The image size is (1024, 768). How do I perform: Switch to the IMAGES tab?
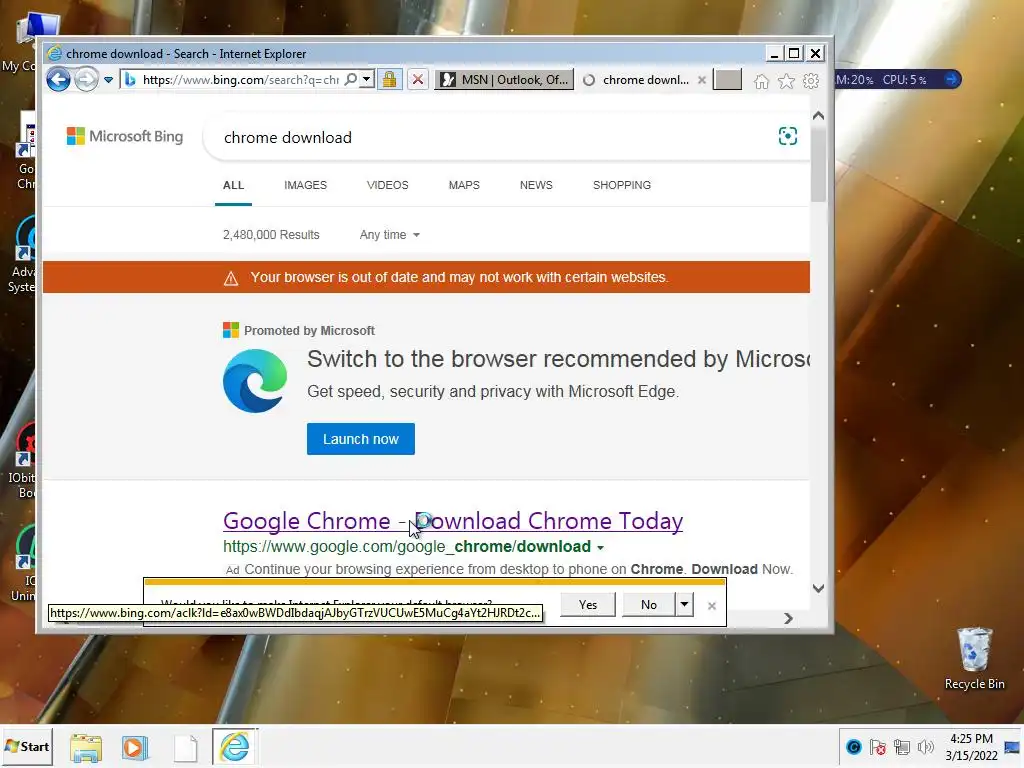tap(305, 185)
